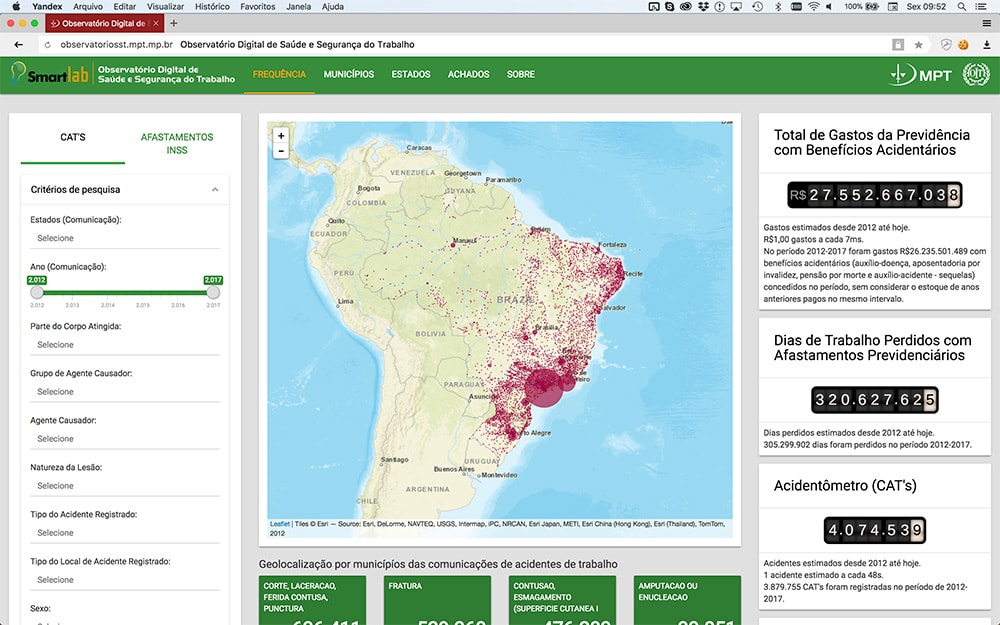Open Tipo do Acidente Registrado dropdown
The width and height of the screenshot is (1000, 625).
pyautogui.click(x=125, y=533)
